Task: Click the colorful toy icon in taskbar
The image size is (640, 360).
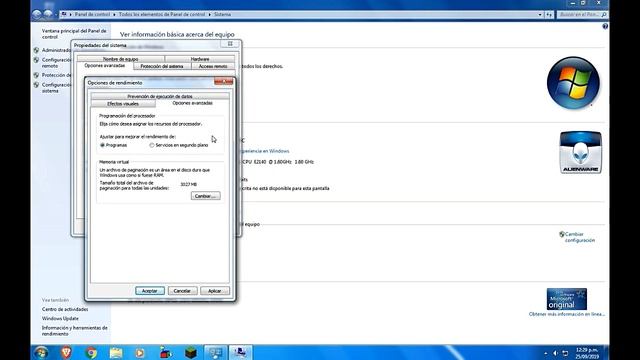Action: [165, 352]
